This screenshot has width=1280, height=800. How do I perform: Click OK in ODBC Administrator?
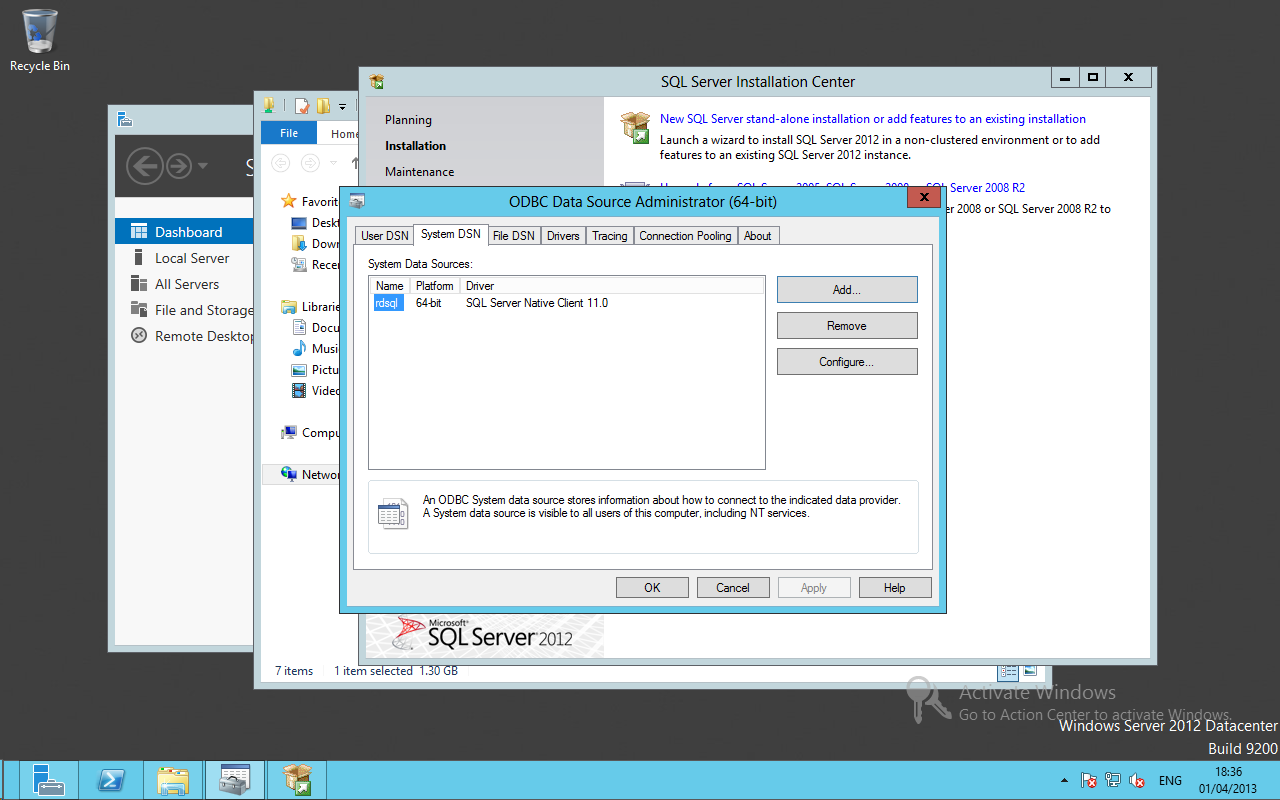click(652, 588)
